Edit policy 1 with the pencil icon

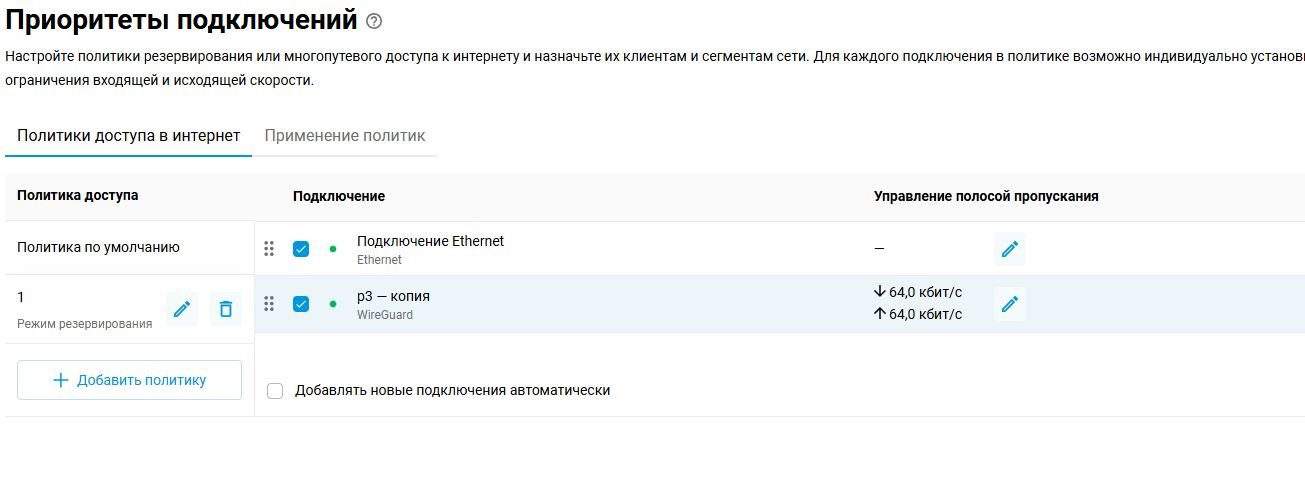[182, 309]
